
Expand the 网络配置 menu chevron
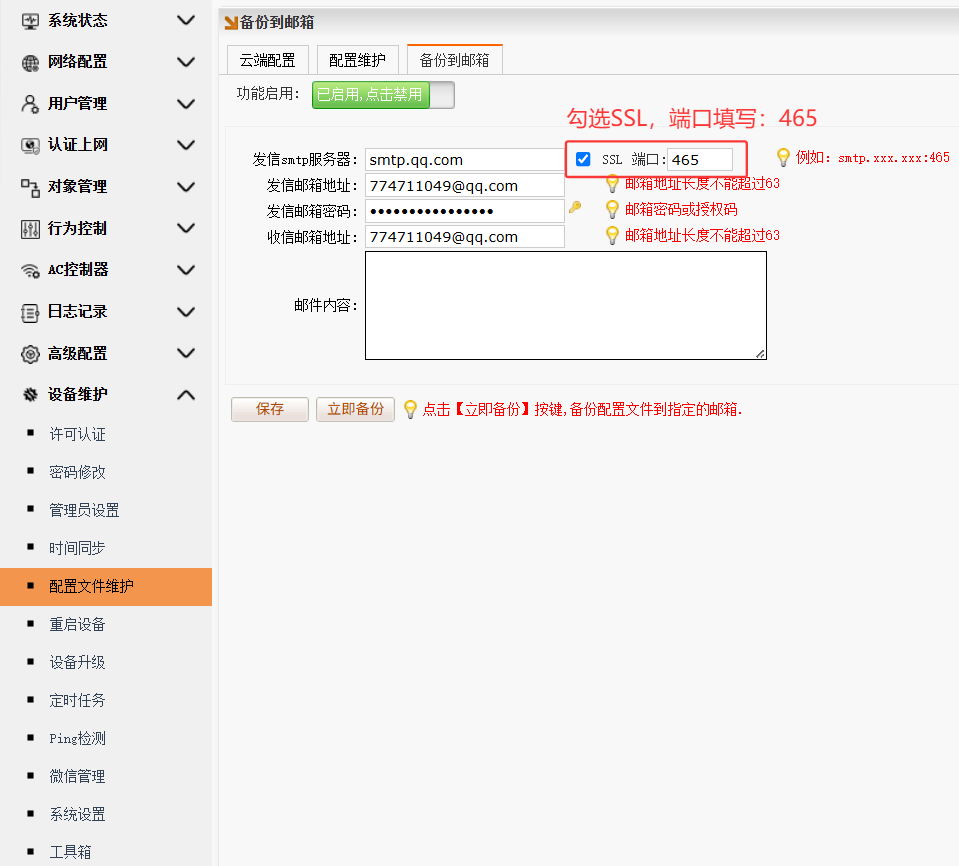pos(186,62)
